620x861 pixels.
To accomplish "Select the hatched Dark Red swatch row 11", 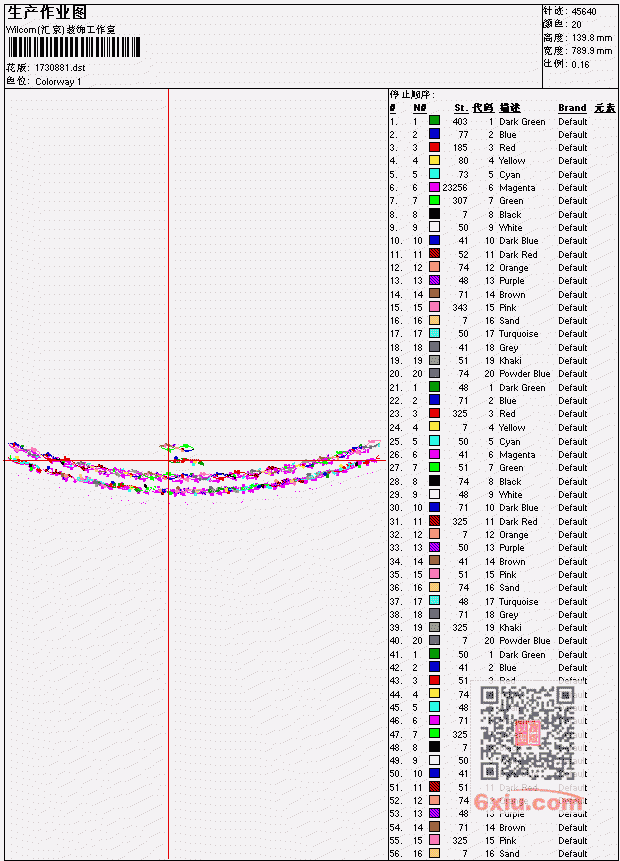I will coord(434,254).
